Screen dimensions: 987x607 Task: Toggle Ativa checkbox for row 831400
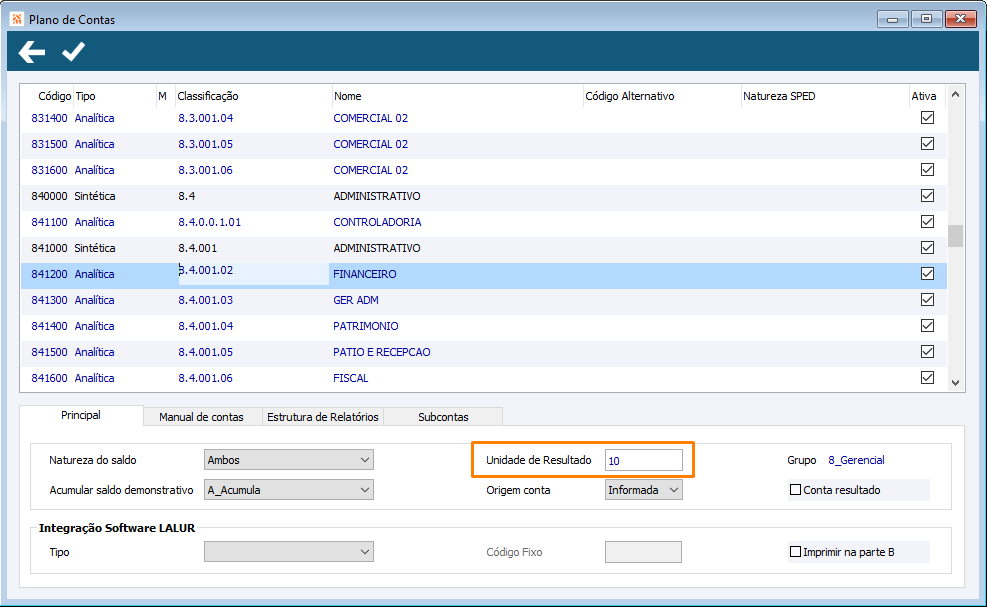click(927, 118)
